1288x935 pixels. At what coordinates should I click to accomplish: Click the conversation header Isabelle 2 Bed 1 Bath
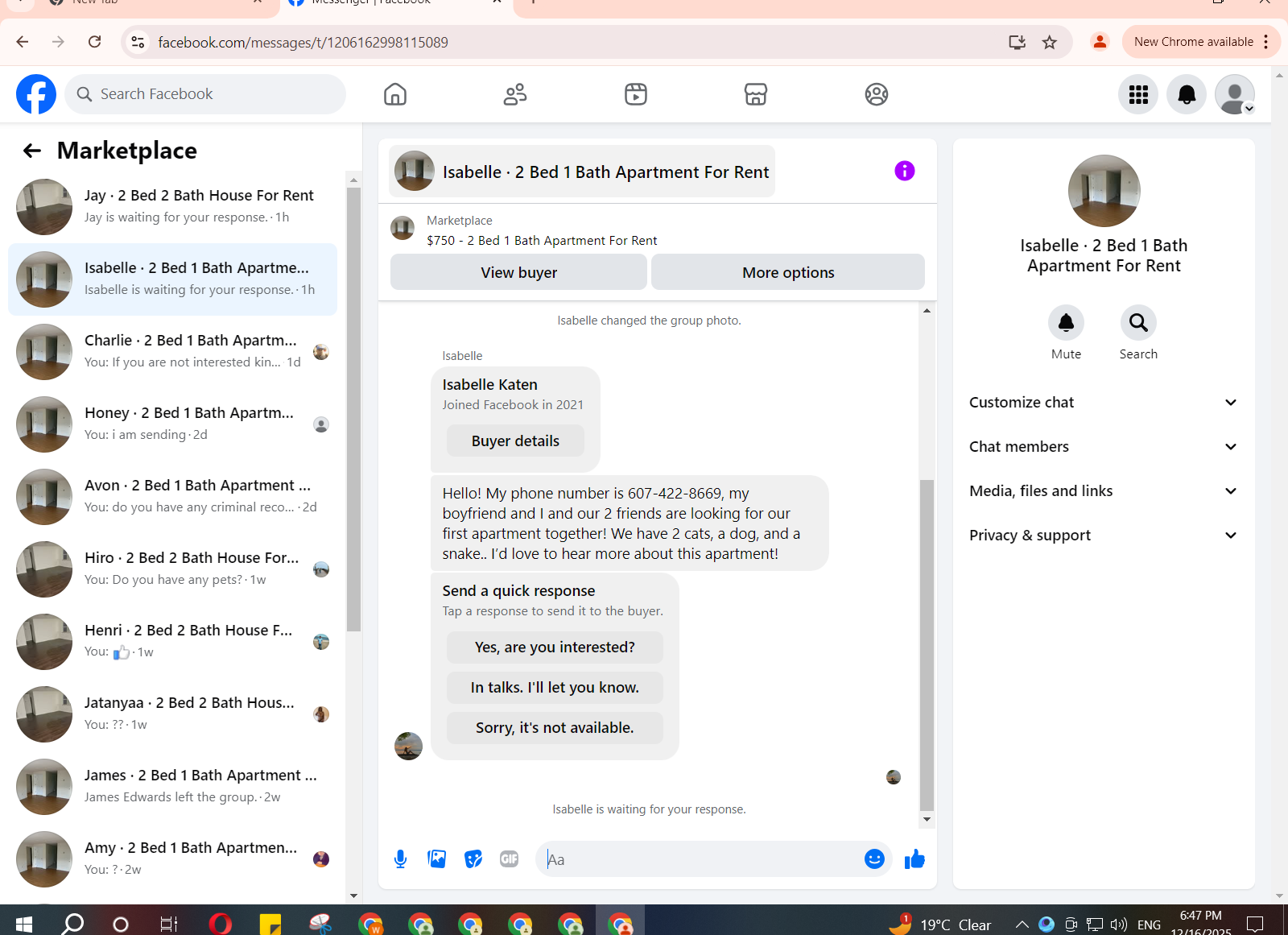pos(582,172)
